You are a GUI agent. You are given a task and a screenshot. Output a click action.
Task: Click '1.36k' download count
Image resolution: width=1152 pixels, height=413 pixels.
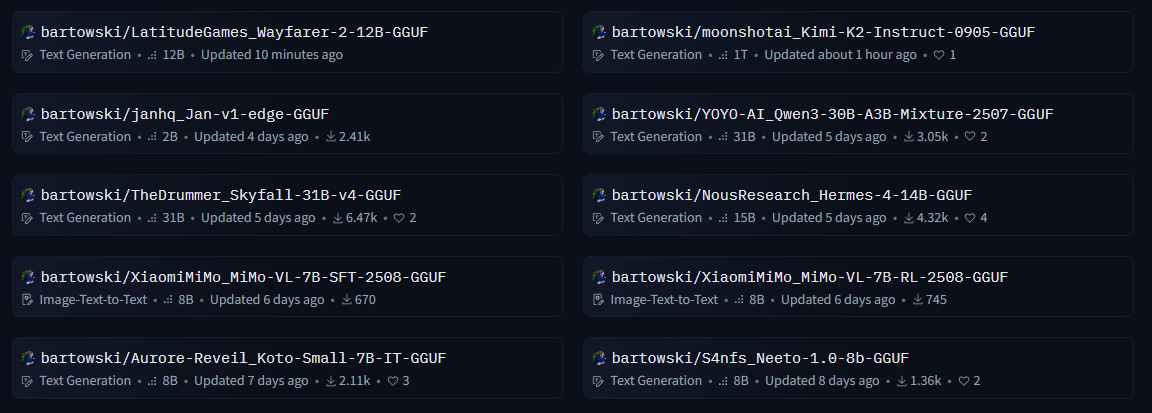point(926,381)
